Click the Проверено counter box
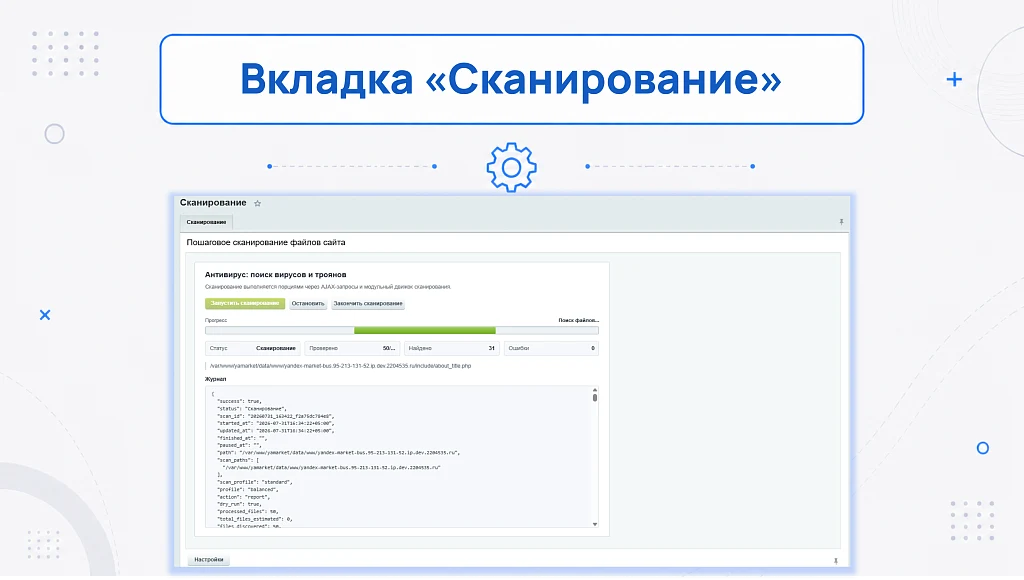Screen dimensions: 1024x580 click(x=352, y=348)
